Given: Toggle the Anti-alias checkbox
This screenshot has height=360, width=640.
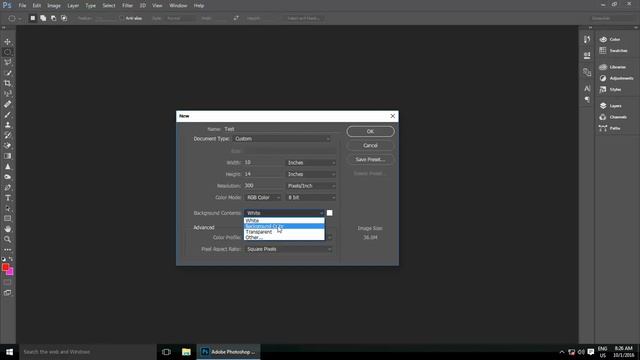Looking at the screenshot, I should click(122, 18).
